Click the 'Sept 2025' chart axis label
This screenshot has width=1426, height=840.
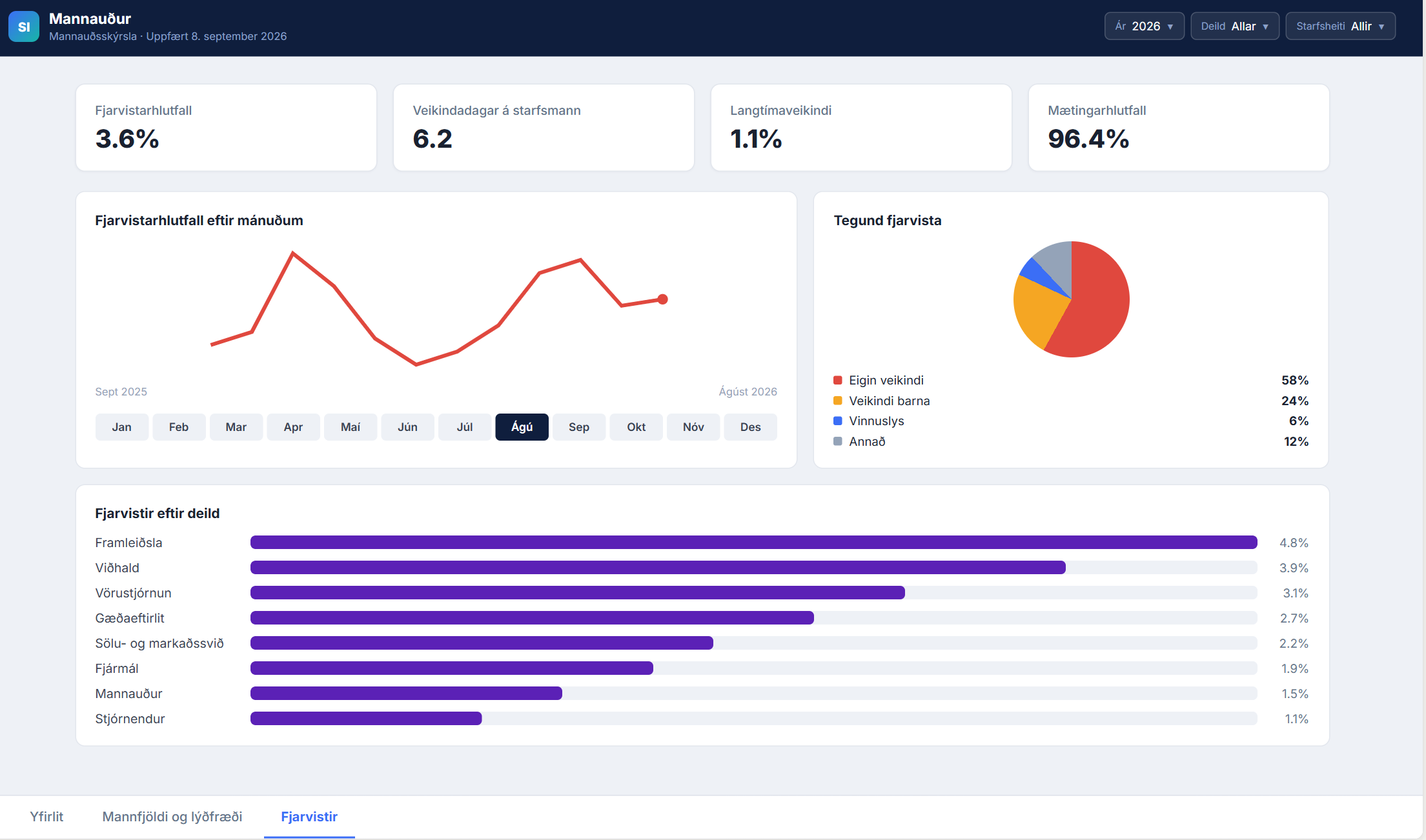[121, 392]
